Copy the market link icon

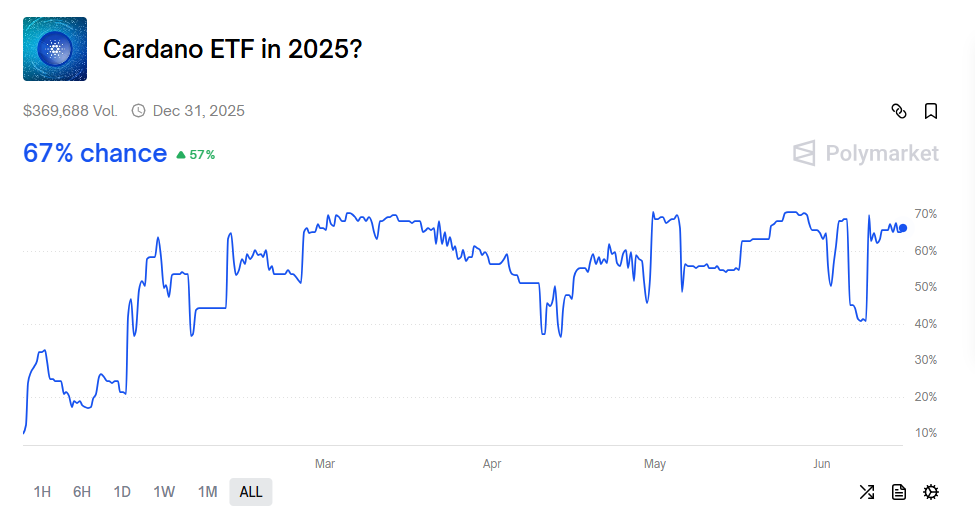pyautogui.click(x=898, y=111)
